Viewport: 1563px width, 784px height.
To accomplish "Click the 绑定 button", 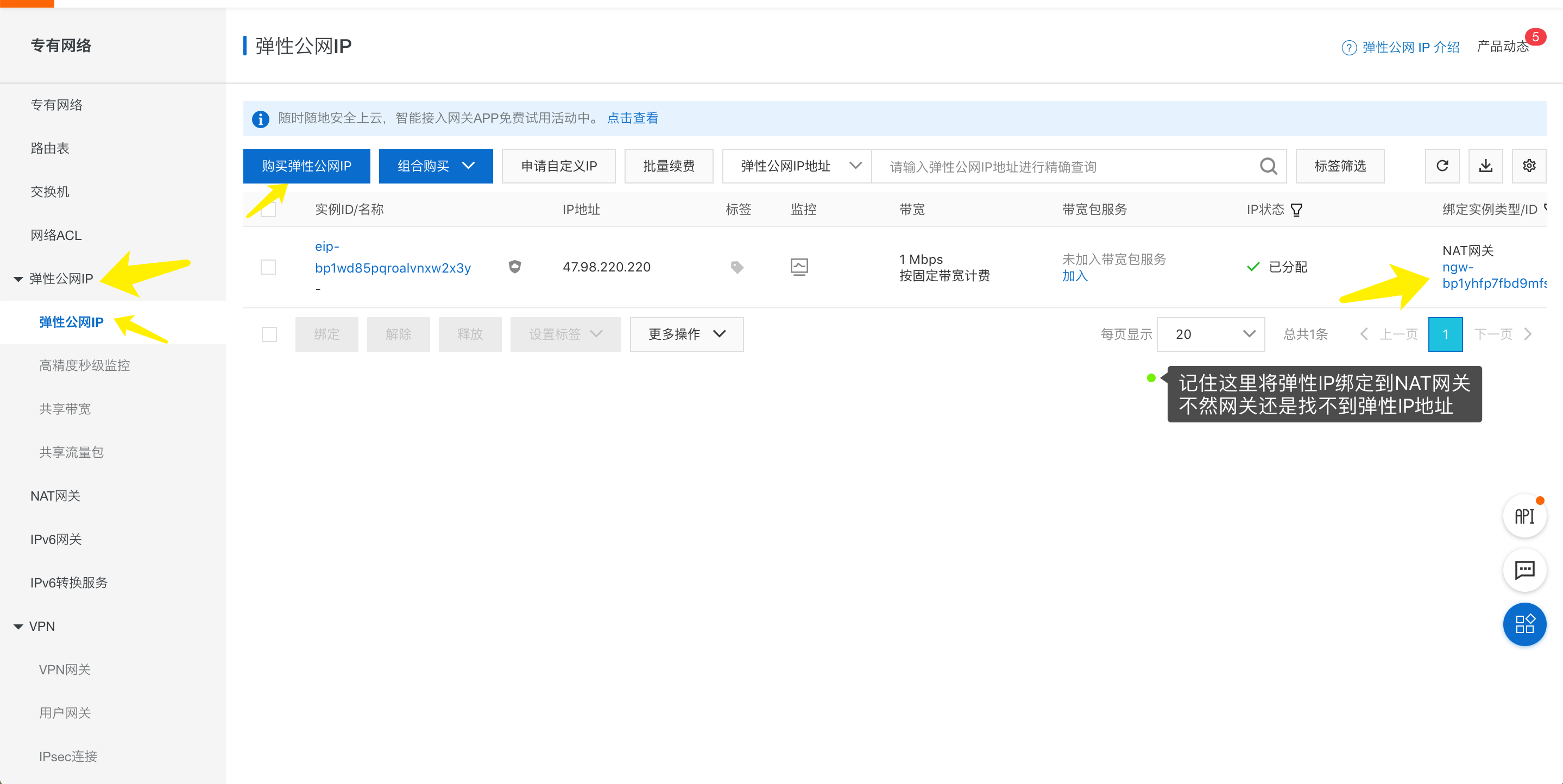I will pyautogui.click(x=326, y=334).
